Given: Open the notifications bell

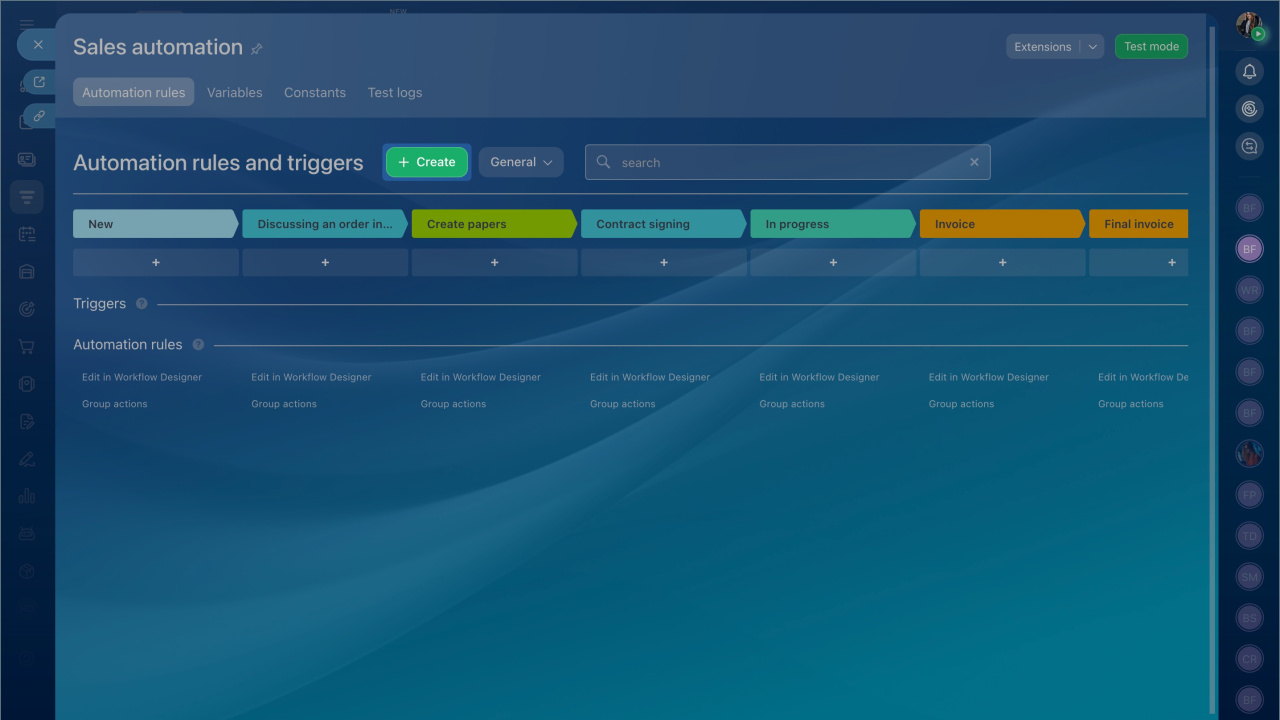Looking at the screenshot, I should click(x=1249, y=71).
